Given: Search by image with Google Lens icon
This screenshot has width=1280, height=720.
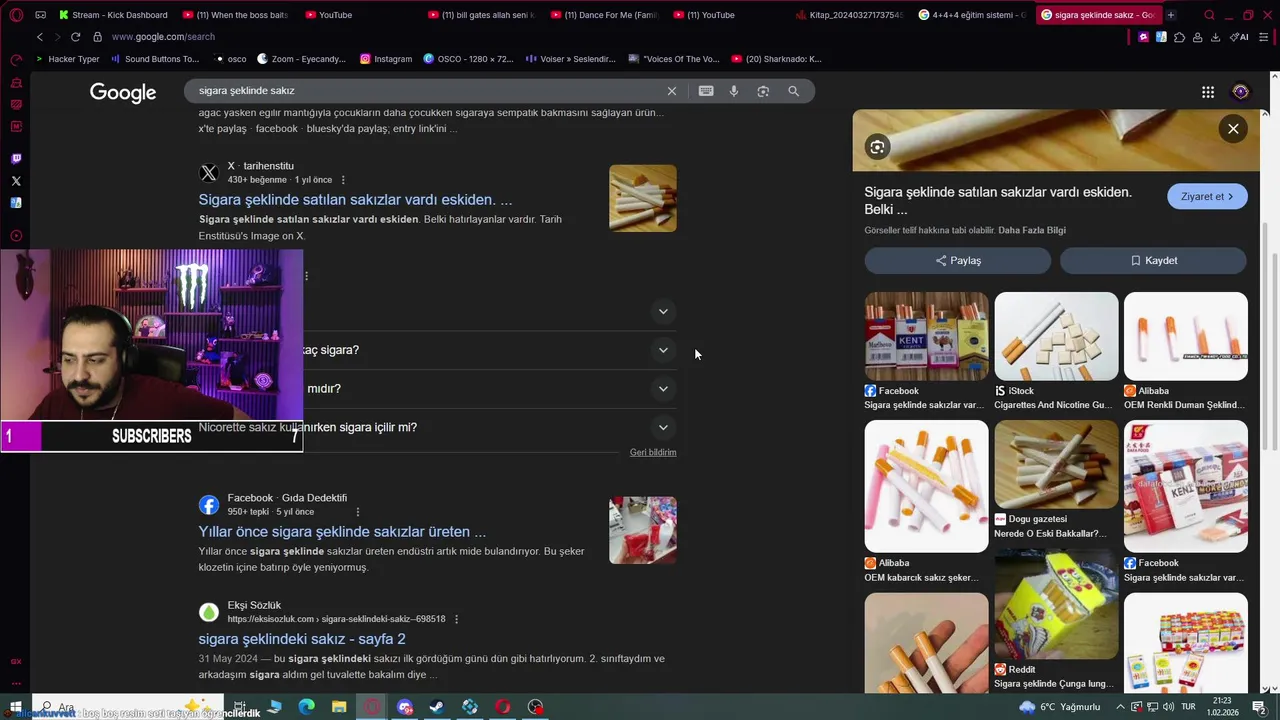Looking at the screenshot, I should [763, 91].
